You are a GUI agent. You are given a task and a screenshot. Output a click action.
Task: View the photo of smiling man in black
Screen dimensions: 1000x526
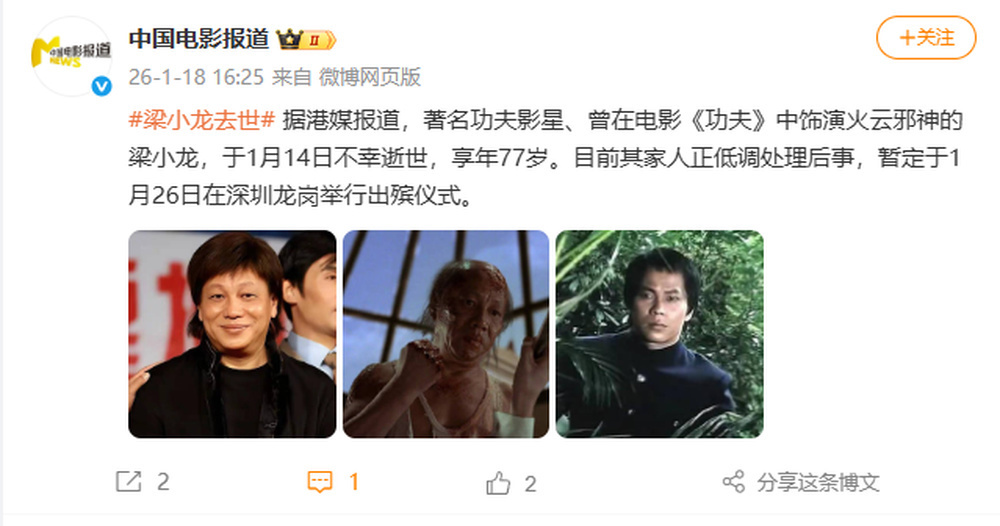tap(232, 334)
